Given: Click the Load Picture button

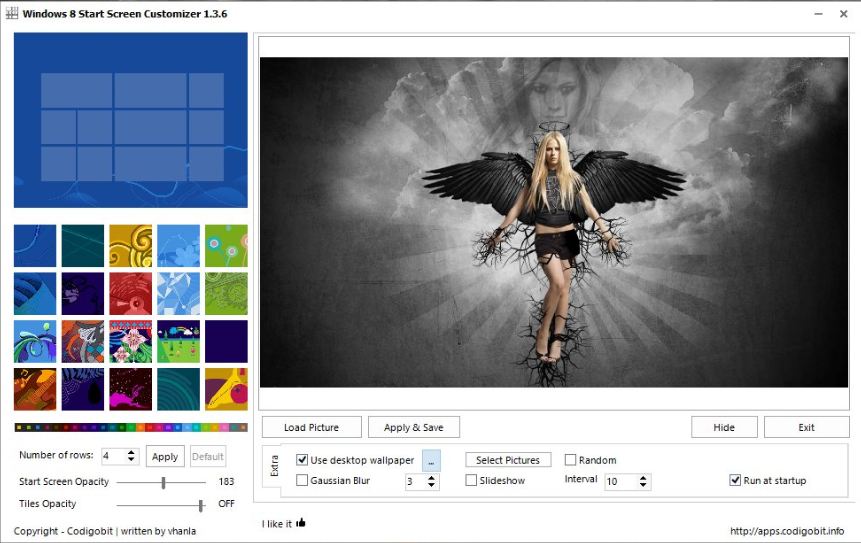Looking at the screenshot, I should click(311, 427).
